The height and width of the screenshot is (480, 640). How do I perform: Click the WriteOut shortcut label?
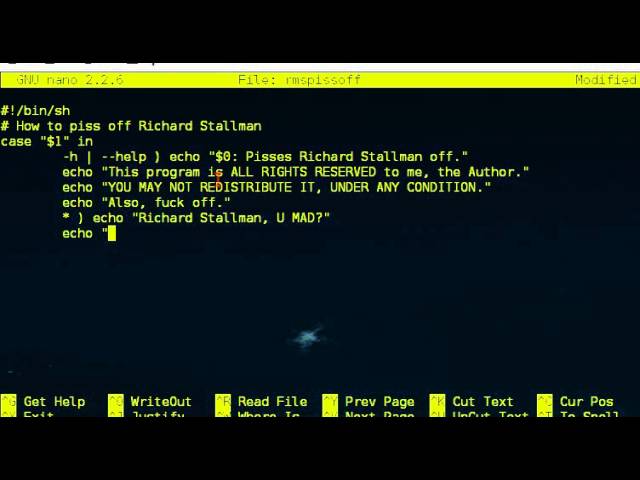pos(161,402)
